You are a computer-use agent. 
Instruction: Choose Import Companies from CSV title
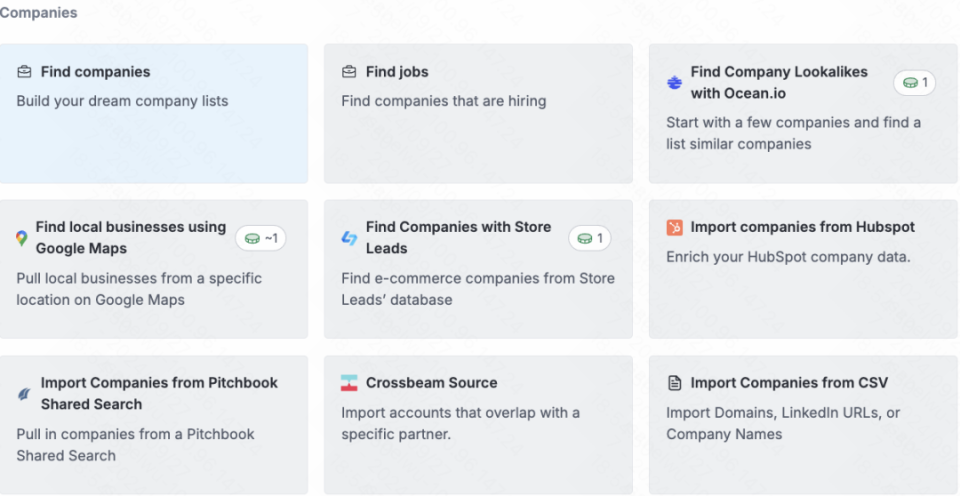(789, 383)
